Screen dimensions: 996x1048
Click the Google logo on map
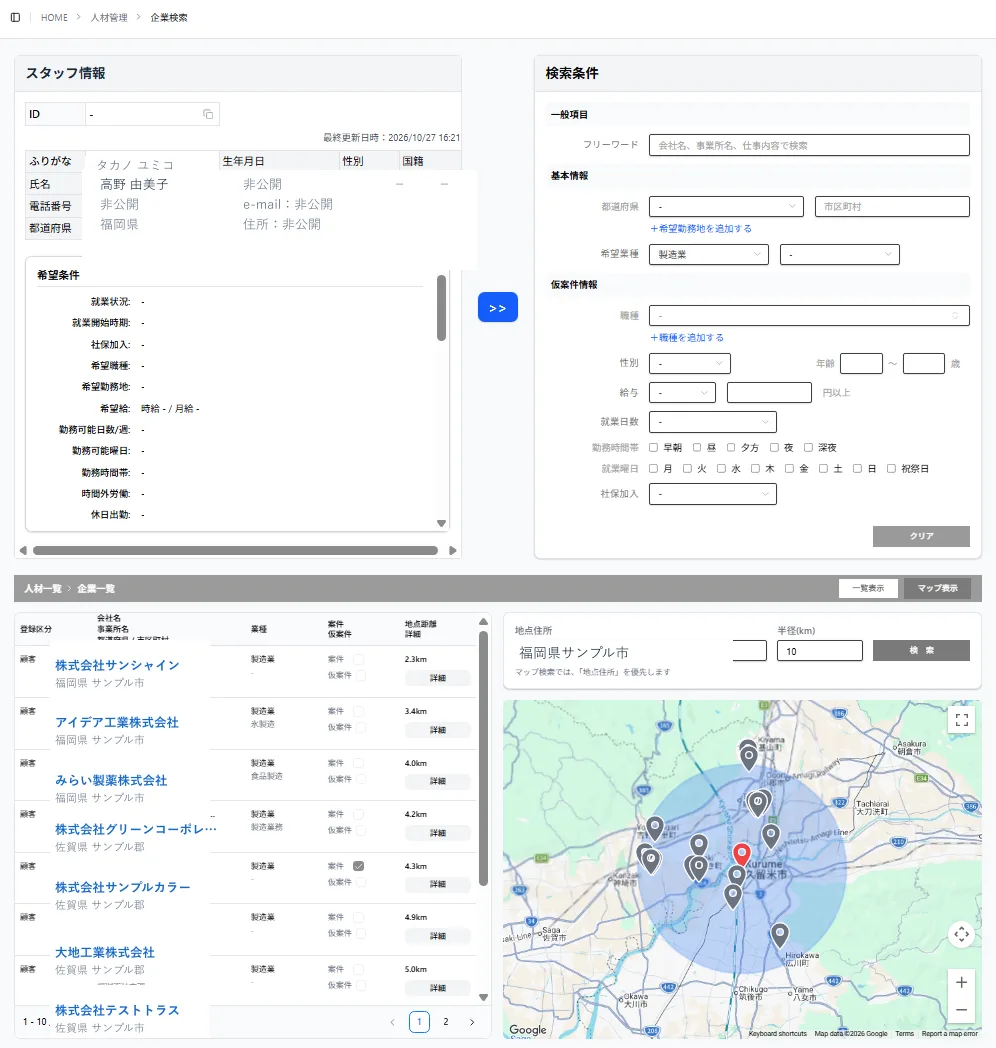[x=527, y=1030]
